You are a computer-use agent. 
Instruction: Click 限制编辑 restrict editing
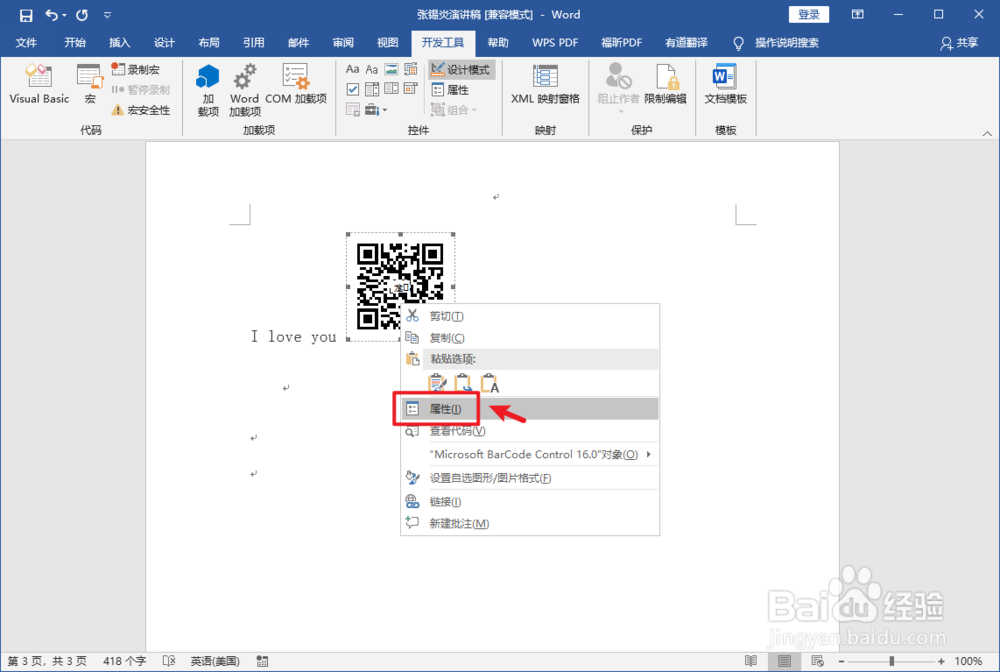tap(665, 84)
